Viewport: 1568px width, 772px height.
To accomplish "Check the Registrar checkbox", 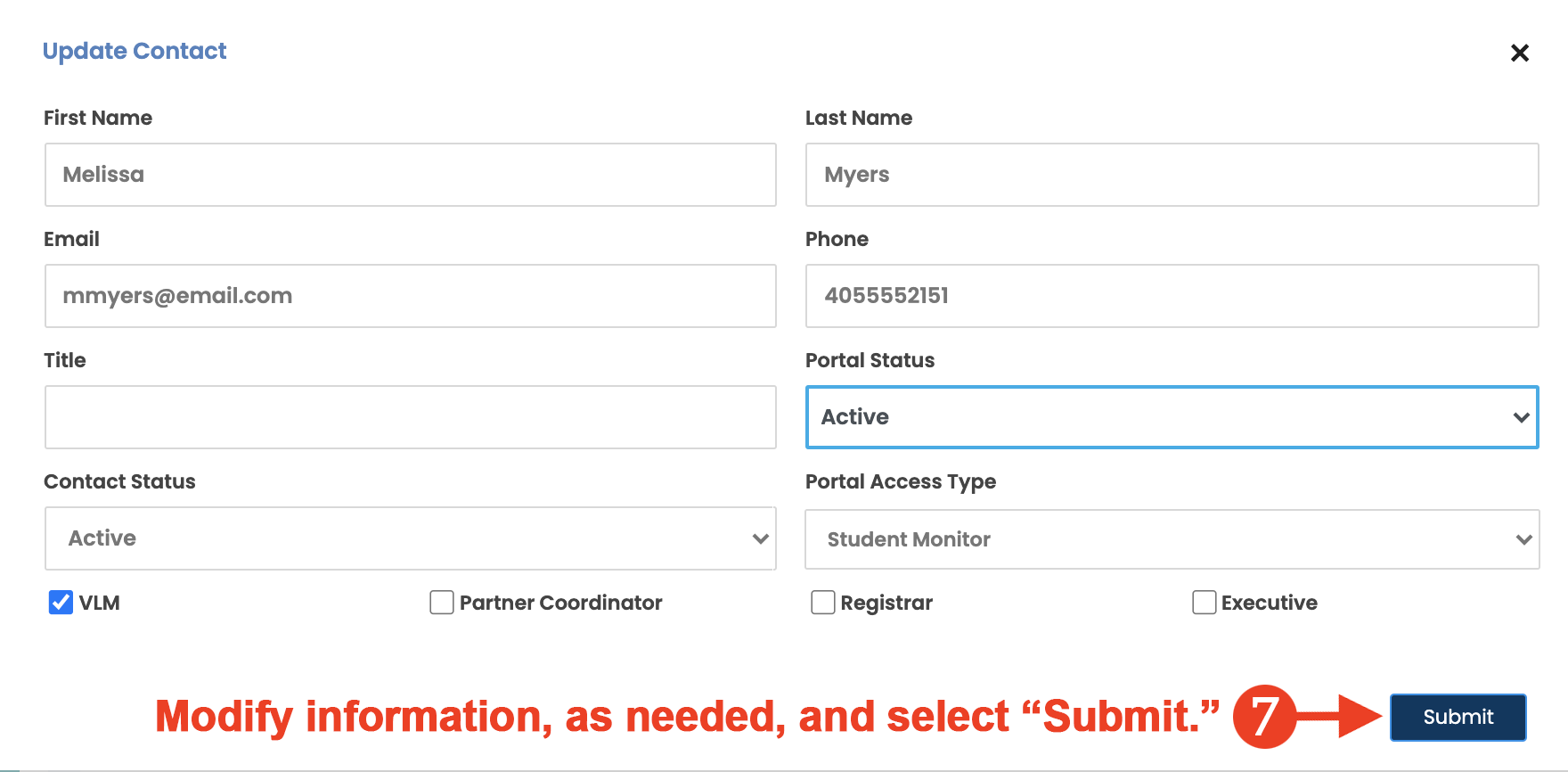I will coord(823,603).
